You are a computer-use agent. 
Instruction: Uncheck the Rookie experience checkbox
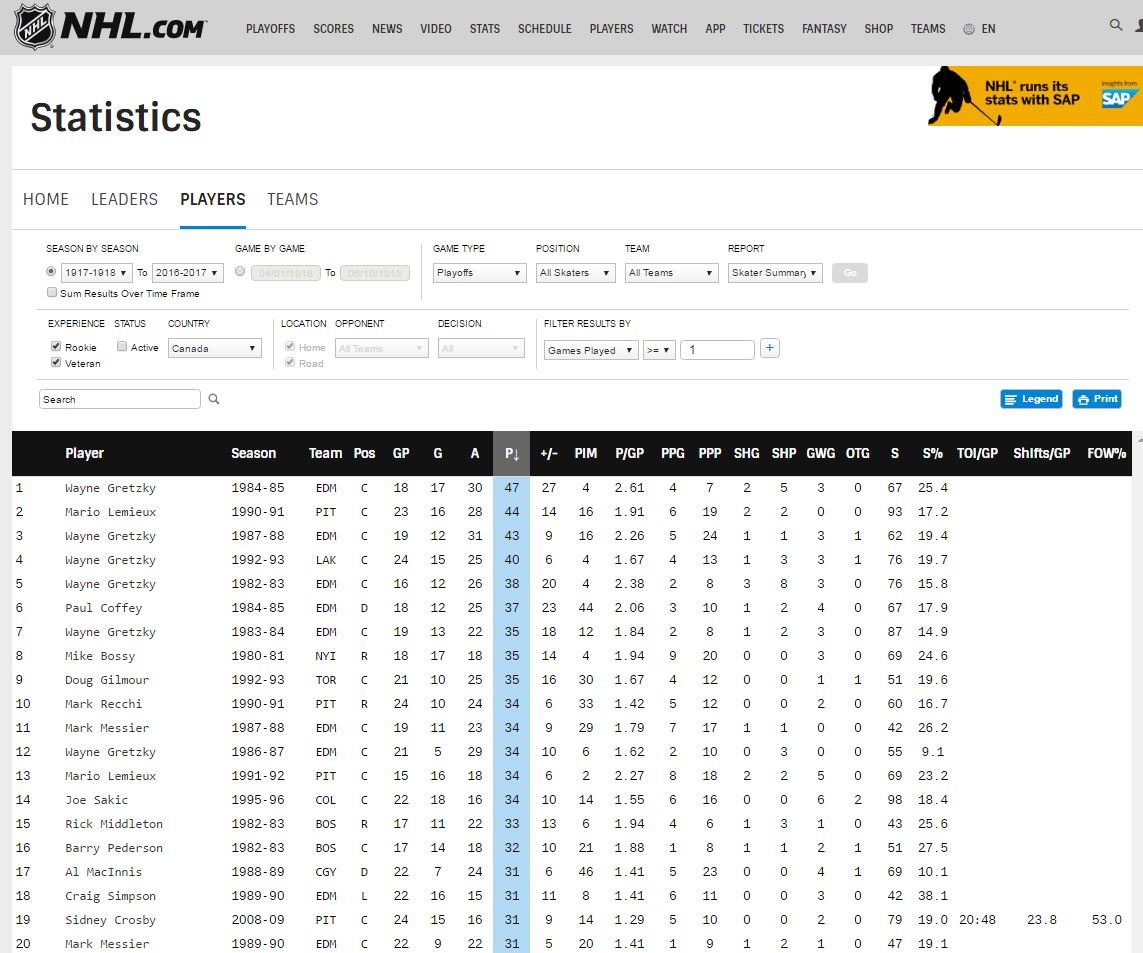56,346
